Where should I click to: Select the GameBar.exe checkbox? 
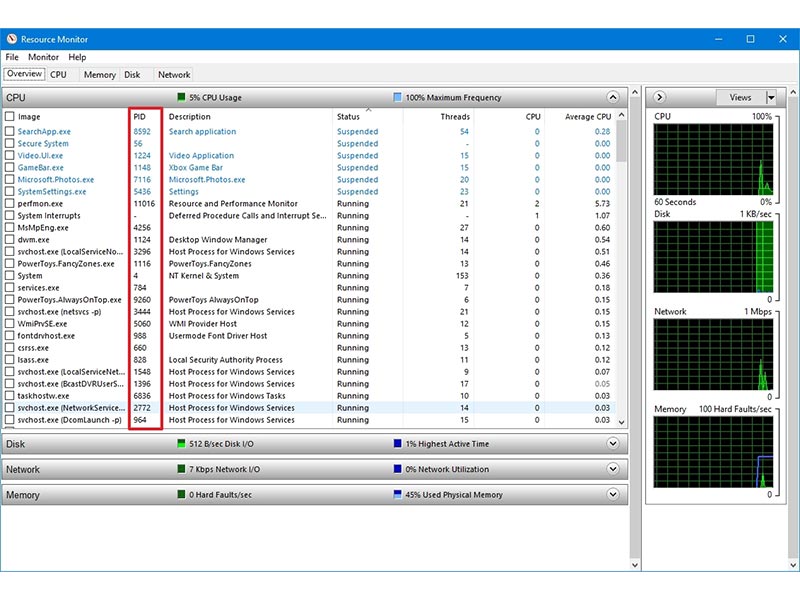pyautogui.click(x=9, y=167)
